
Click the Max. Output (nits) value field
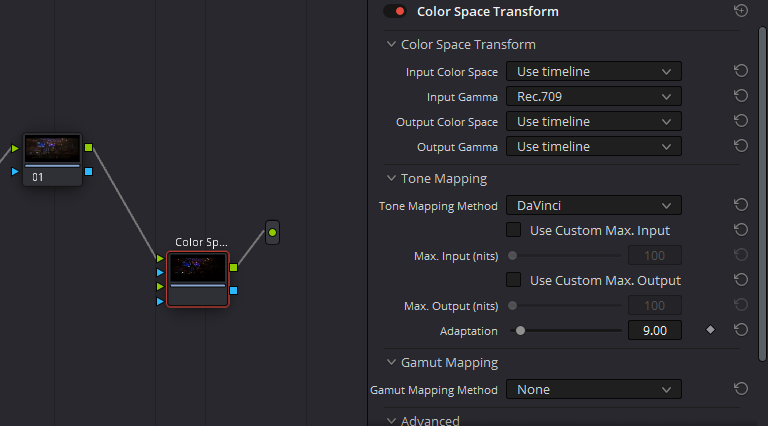[x=655, y=306]
